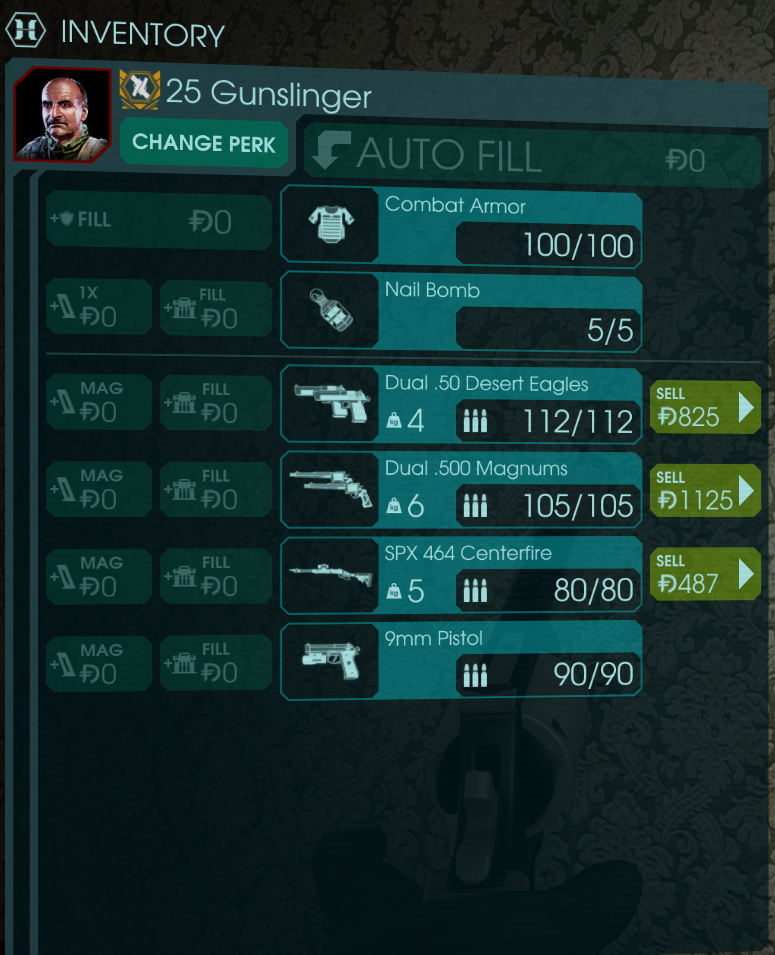Fill ammo for Dual .50 Desert Eagles
The image size is (775, 955).
(x=216, y=403)
